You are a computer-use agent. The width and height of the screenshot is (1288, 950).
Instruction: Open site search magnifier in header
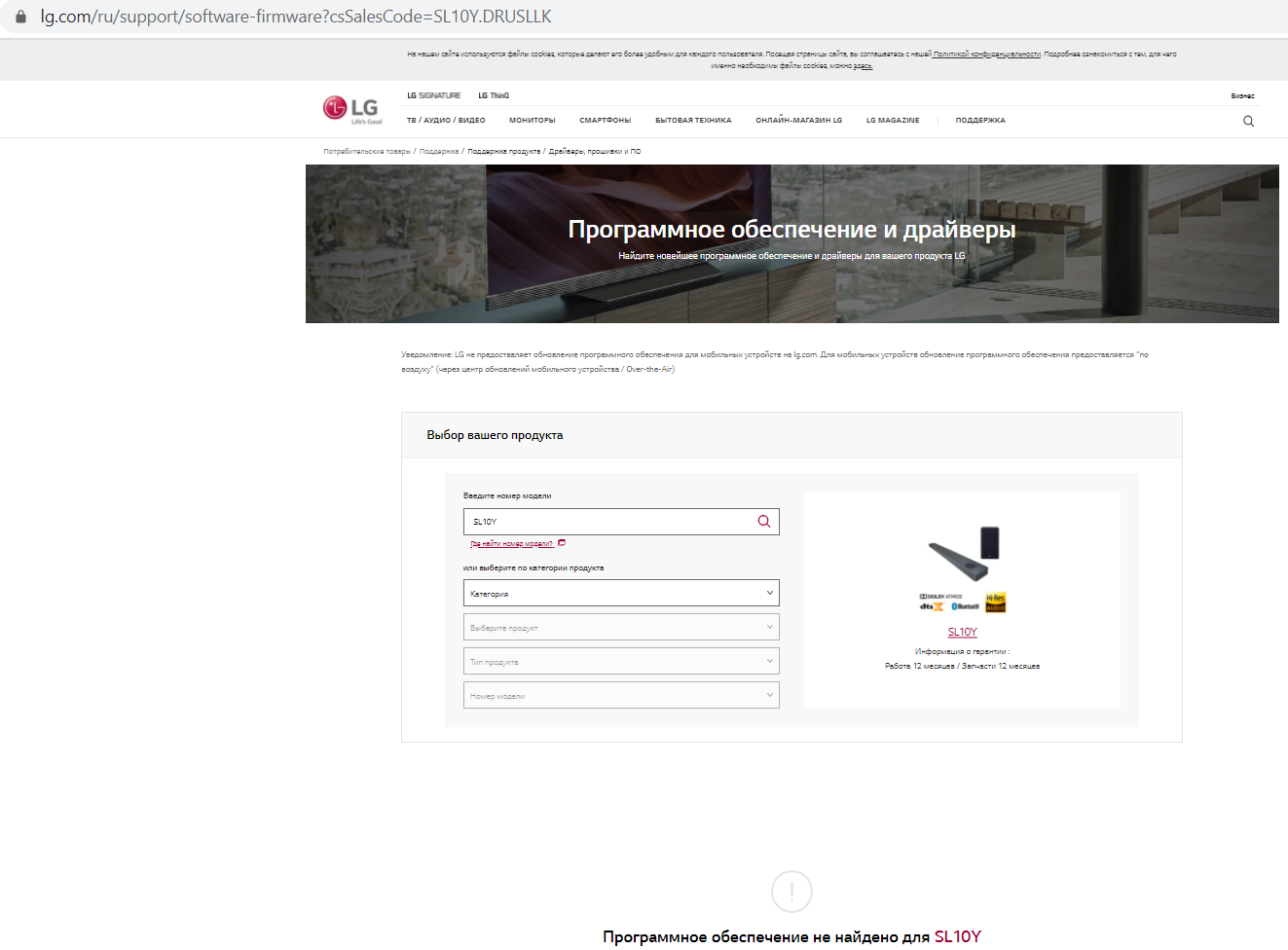point(1248,122)
